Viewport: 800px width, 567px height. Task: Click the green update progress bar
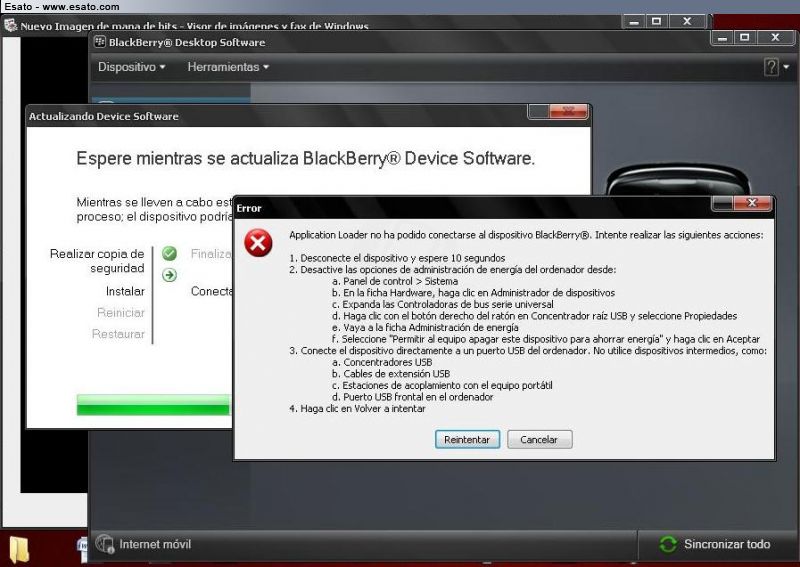point(154,405)
